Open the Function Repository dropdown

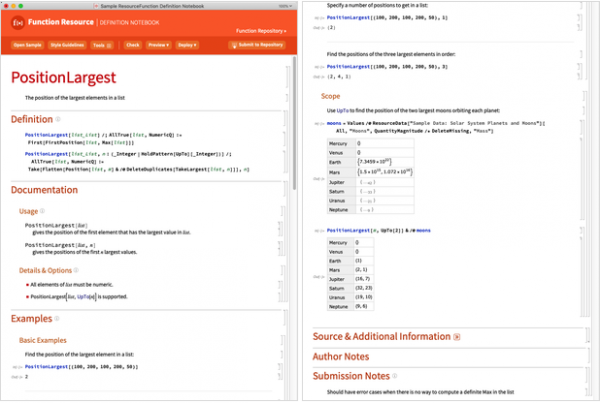(263, 31)
